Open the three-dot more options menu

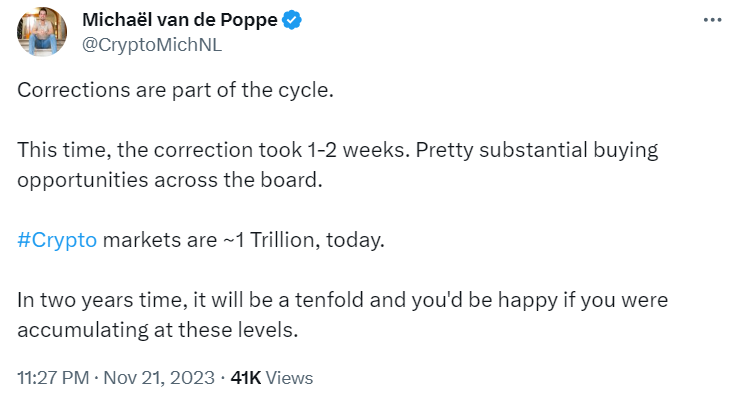pyautogui.click(x=711, y=21)
